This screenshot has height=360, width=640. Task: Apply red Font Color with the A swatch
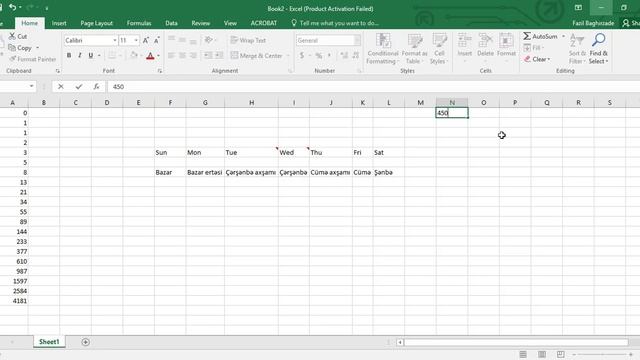[150, 56]
